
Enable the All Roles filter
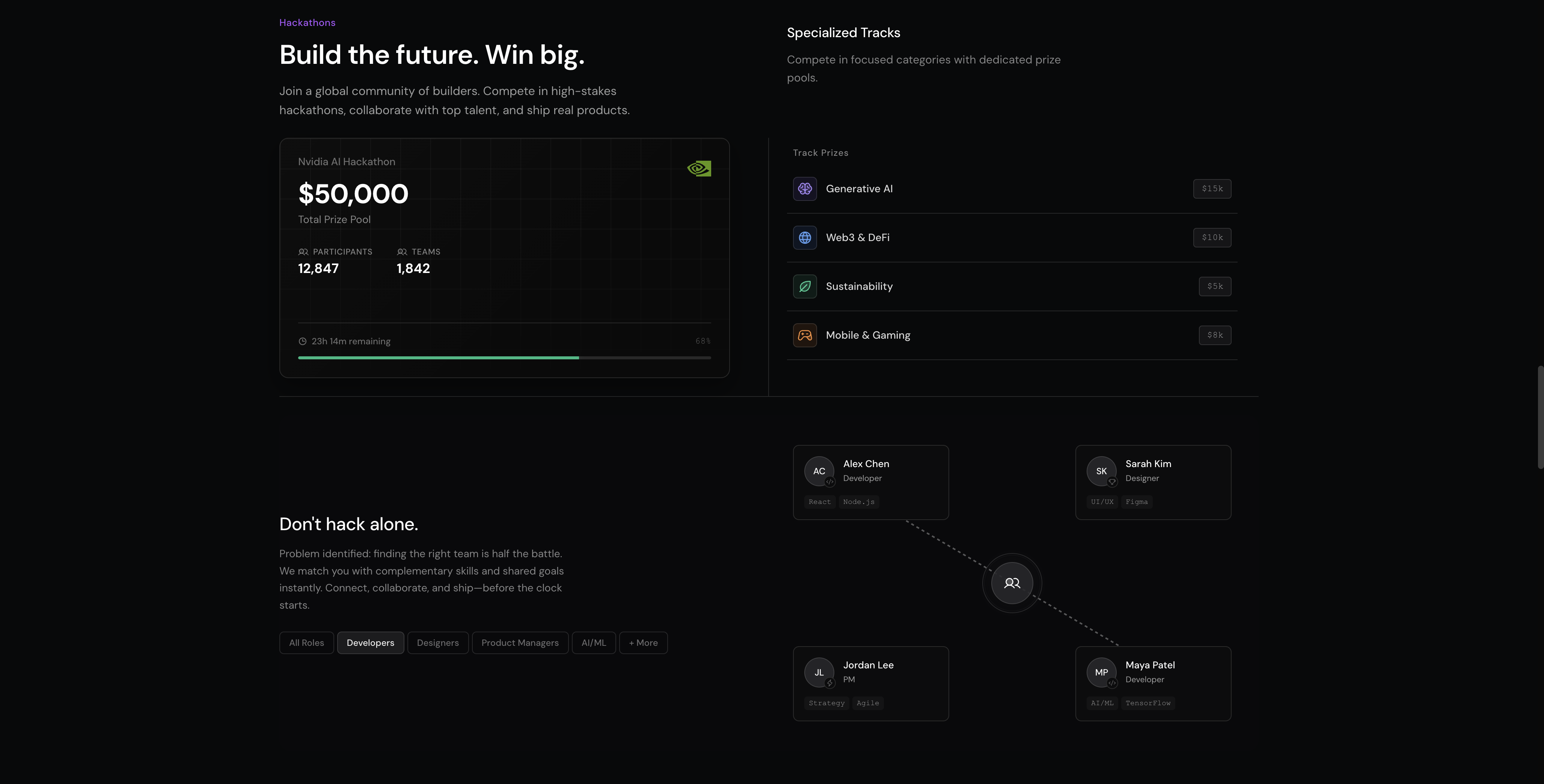point(306,642)
